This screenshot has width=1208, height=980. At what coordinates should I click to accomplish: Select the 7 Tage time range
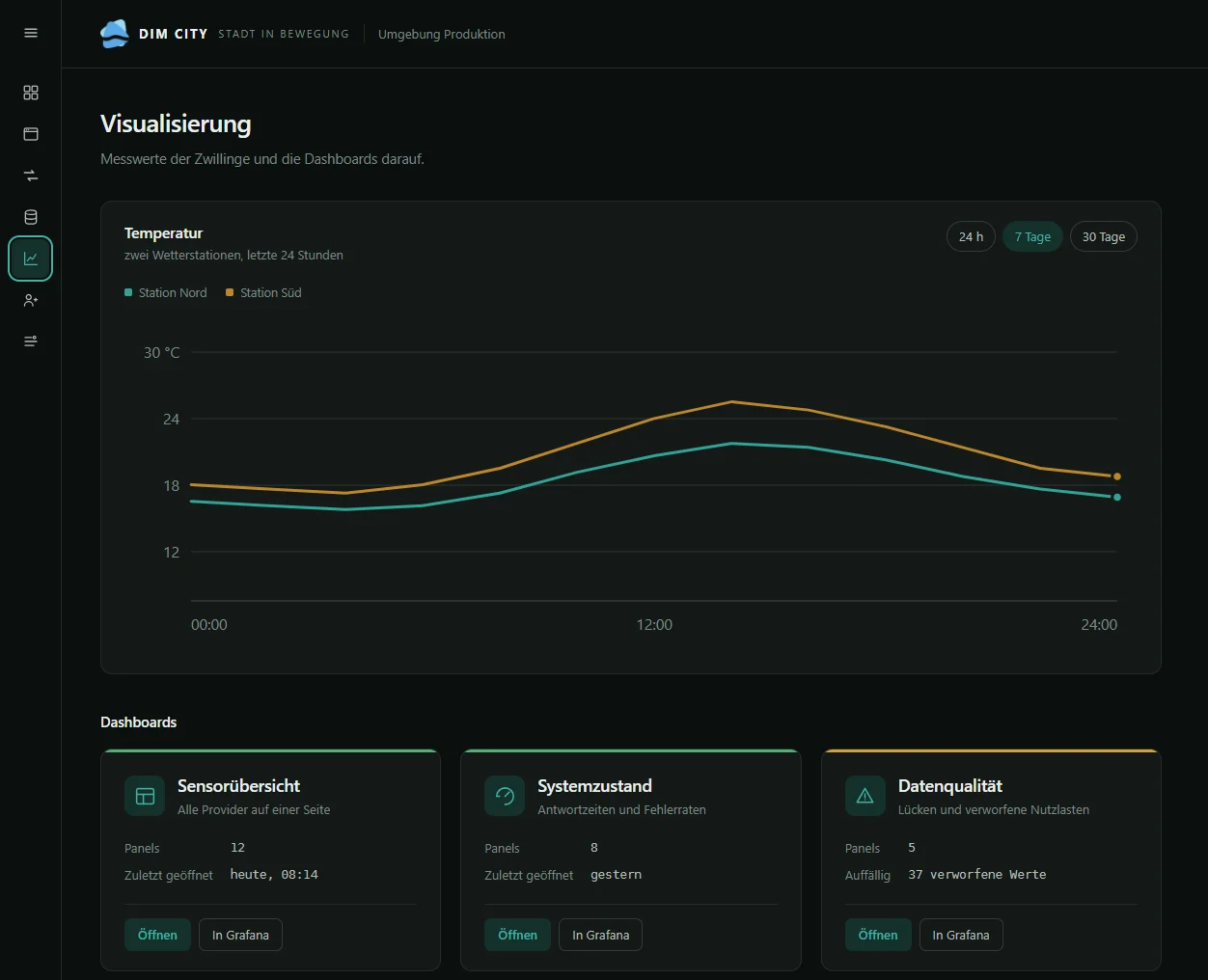(1032, 236)
